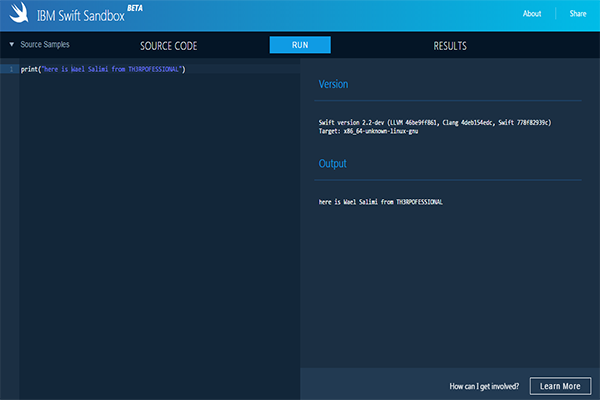This screenshot has height=400, width=600.
Task: Click the Output section heading
Action: click(x=333, y=163)
